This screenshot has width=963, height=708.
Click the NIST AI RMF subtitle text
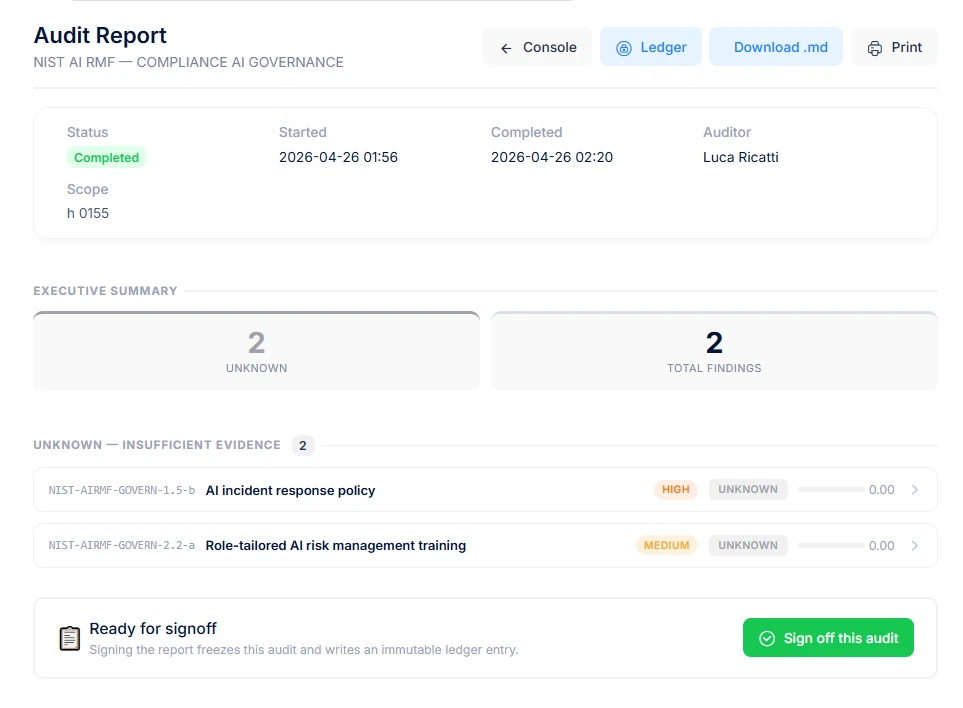[x=189, y=63]
